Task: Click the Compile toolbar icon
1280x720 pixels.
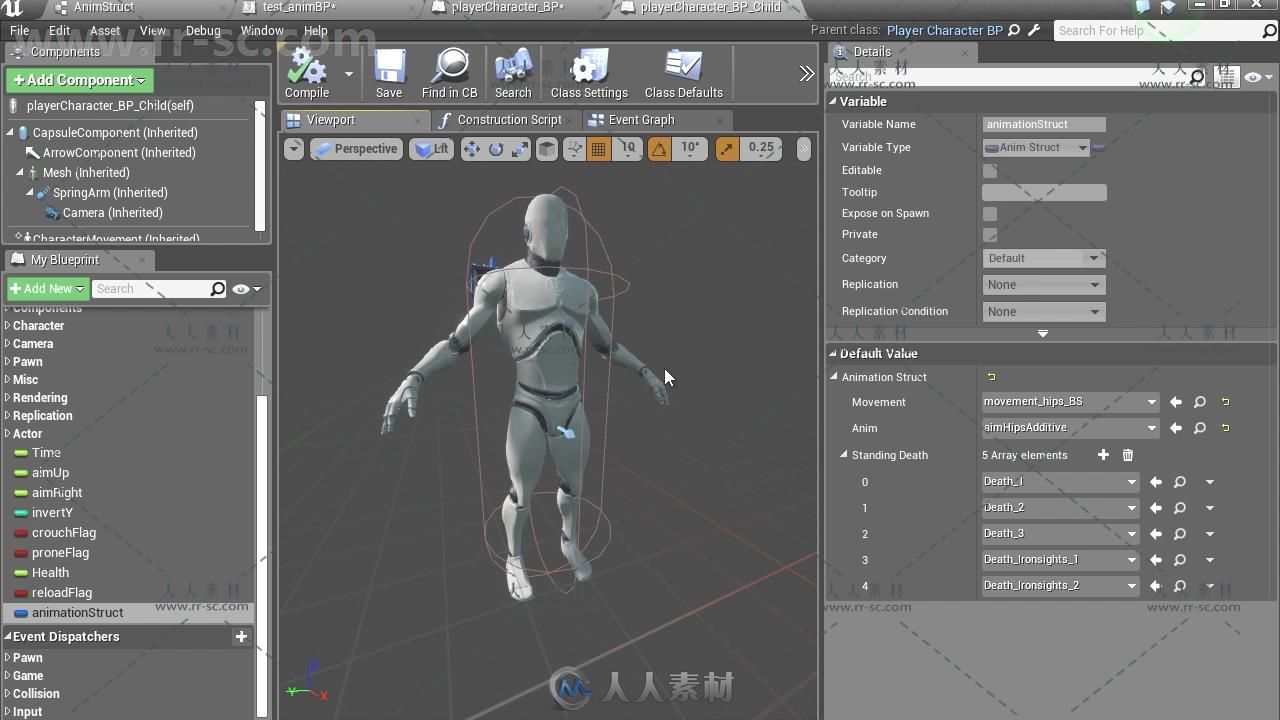Action: tap(307, 73)
